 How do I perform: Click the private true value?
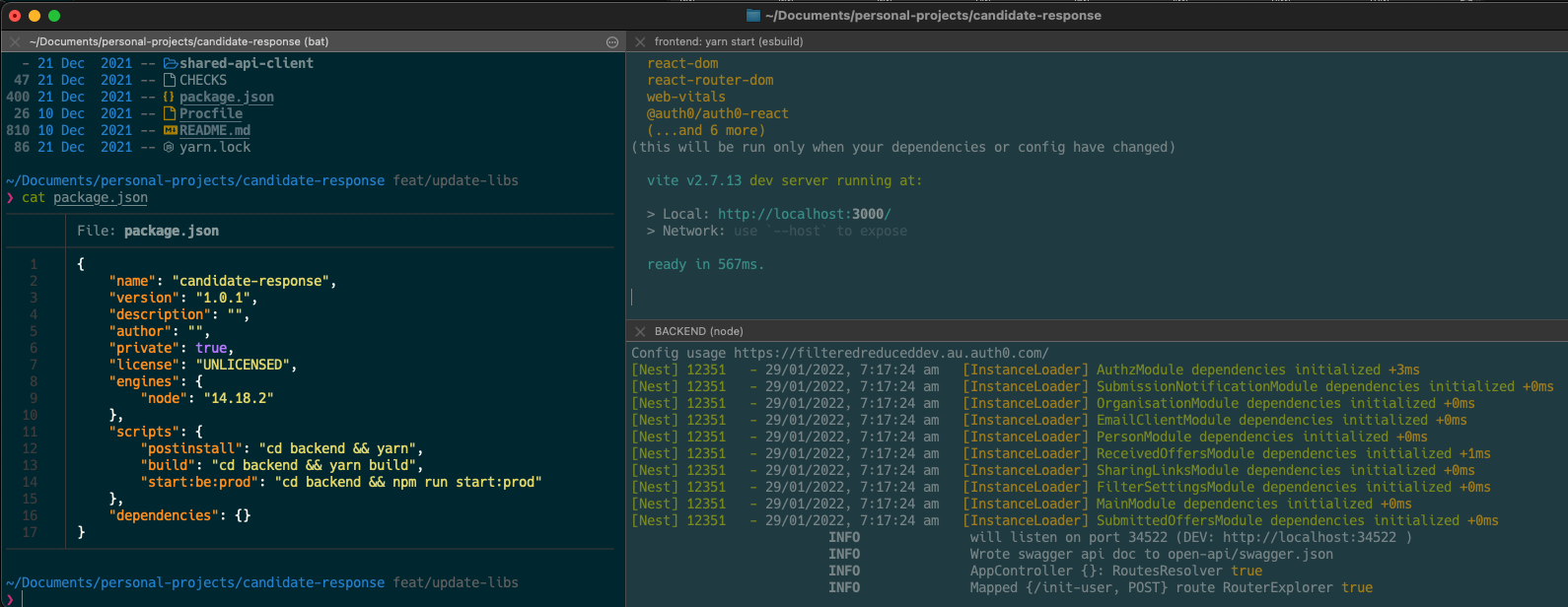[x=211, y=348]
